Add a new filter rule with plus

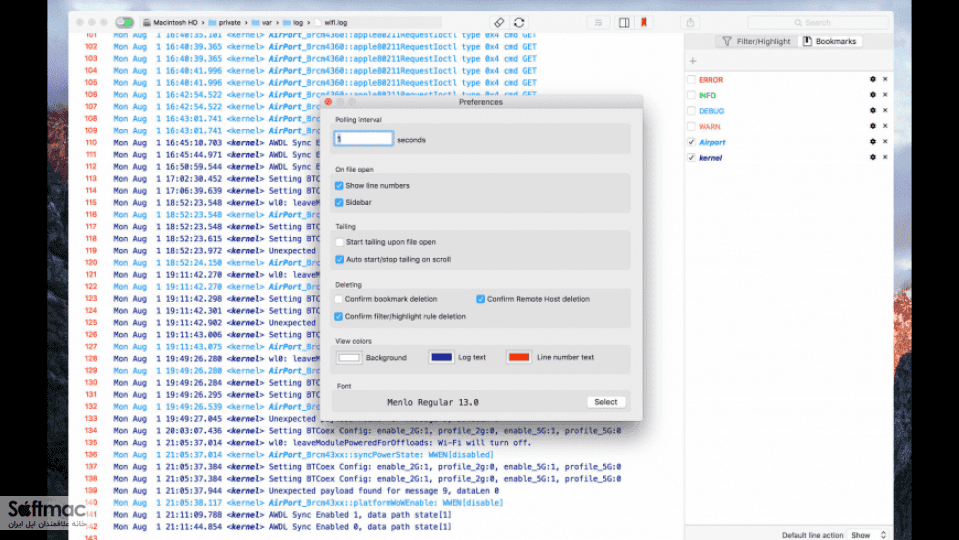[x=693, y=61]
